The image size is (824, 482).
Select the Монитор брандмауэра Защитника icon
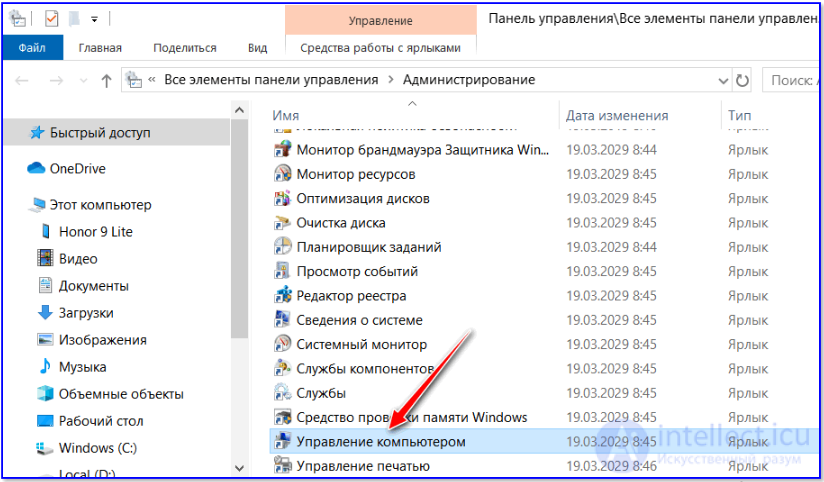pyautogui.click(x=283, y=150)
